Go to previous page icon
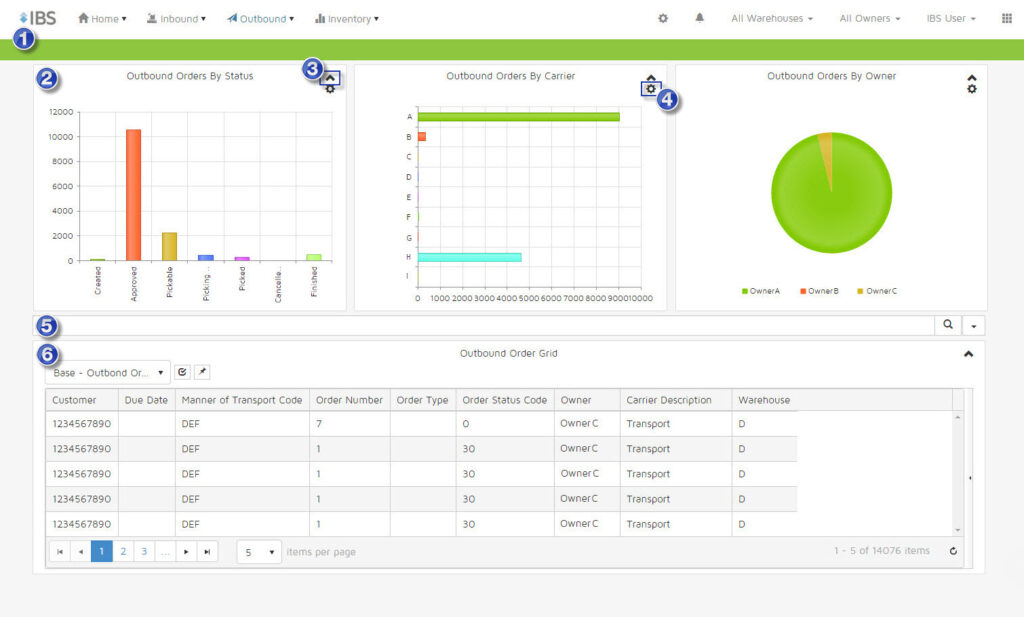 [80, 552]
